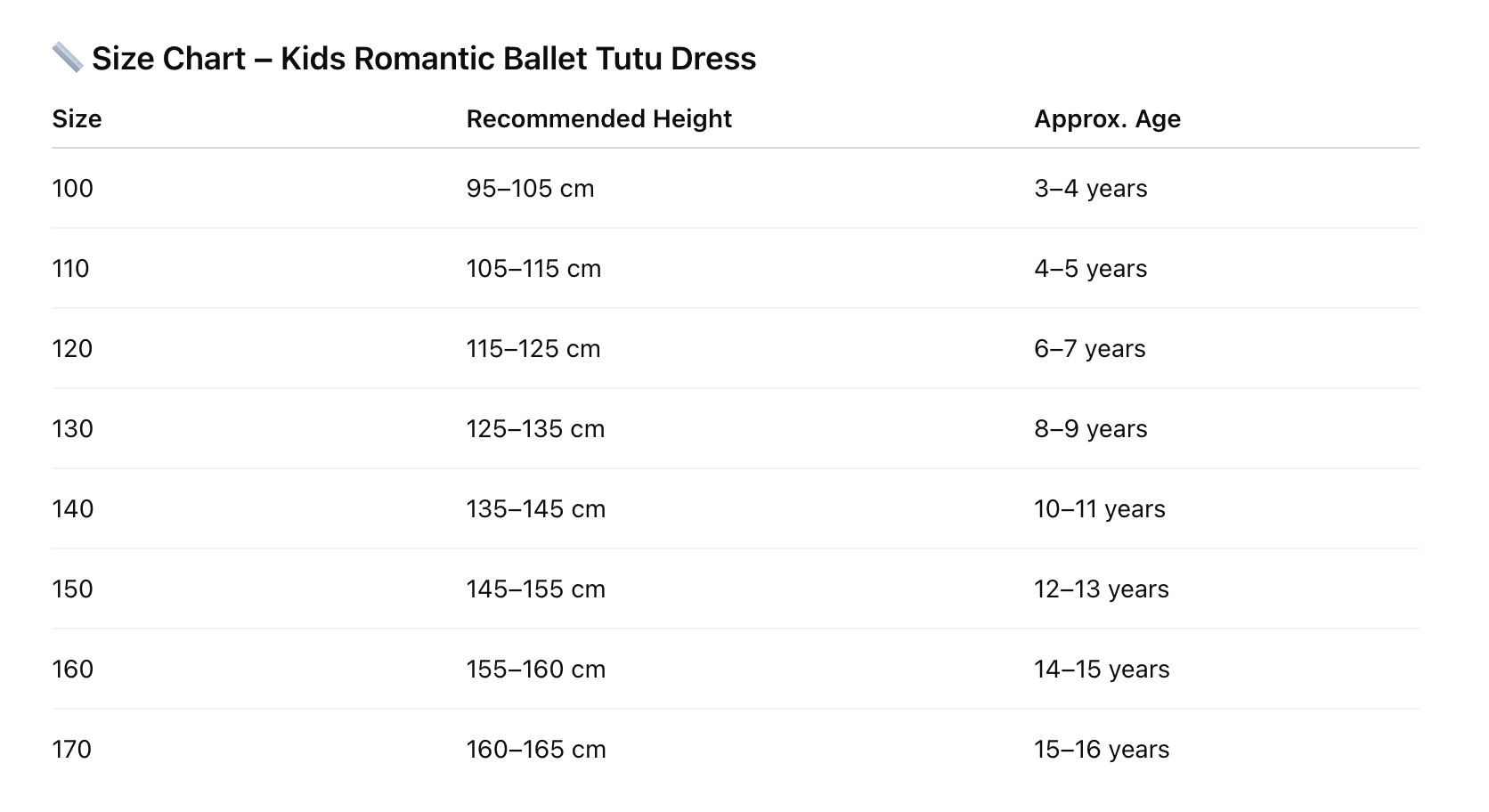The height and width of the screenshot is (812, 1489).
Task: Click the size 130 cell
Action: click(72, 429)
